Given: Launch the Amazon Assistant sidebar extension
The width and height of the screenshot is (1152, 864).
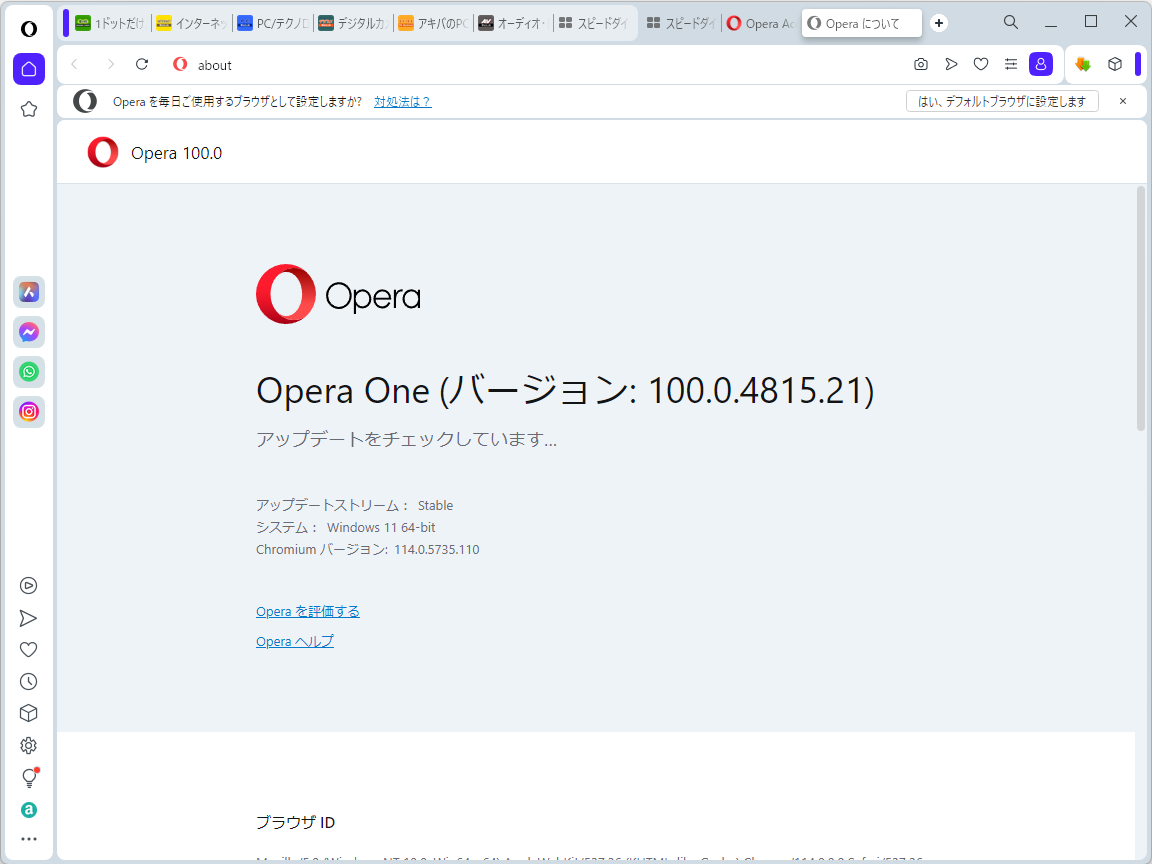Looking at the screenshot, I should point(28,809).
